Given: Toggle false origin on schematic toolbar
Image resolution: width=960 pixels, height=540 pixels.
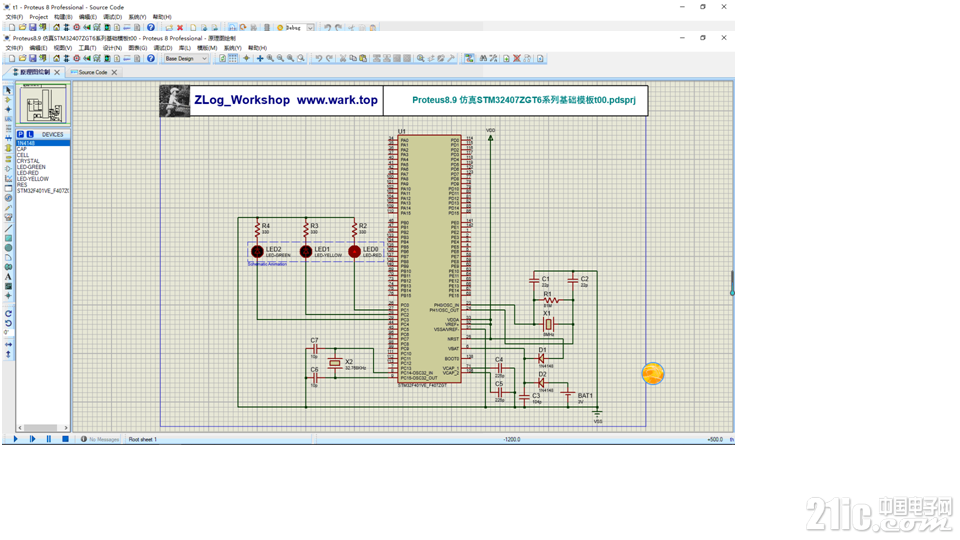Looking at the screenshot, I should (x=246, y=58).
